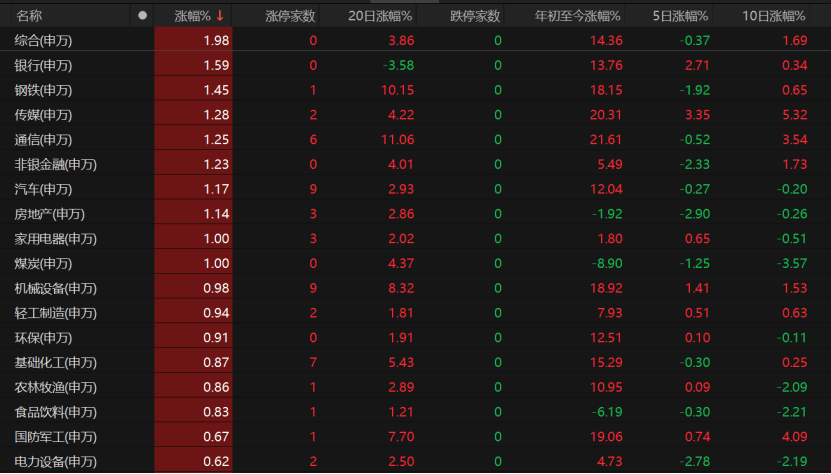Click the 跌停家数 value 0 for 综合
Viewport: 831px width, 474px height.
pyautogui.click(x=498, y=41)
